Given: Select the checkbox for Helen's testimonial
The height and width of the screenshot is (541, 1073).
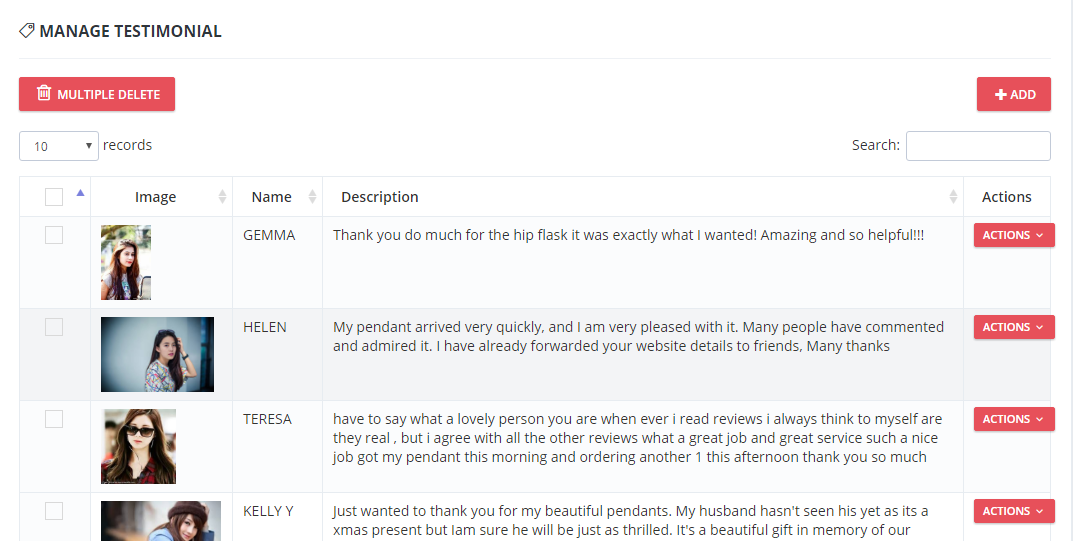Looking at the screenshot, I should click(54, 327).
